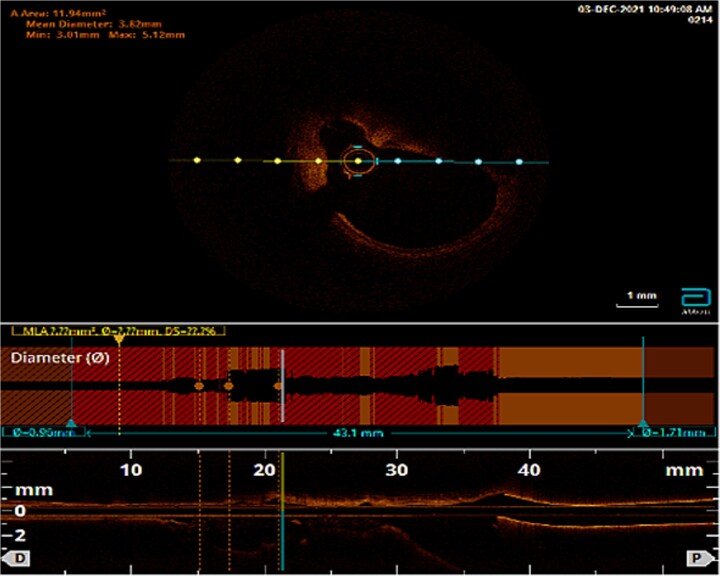Screen dimensions: 720x576
Task: Select the proximal teal reference triangle marker
Action: [x=643, y=423]
